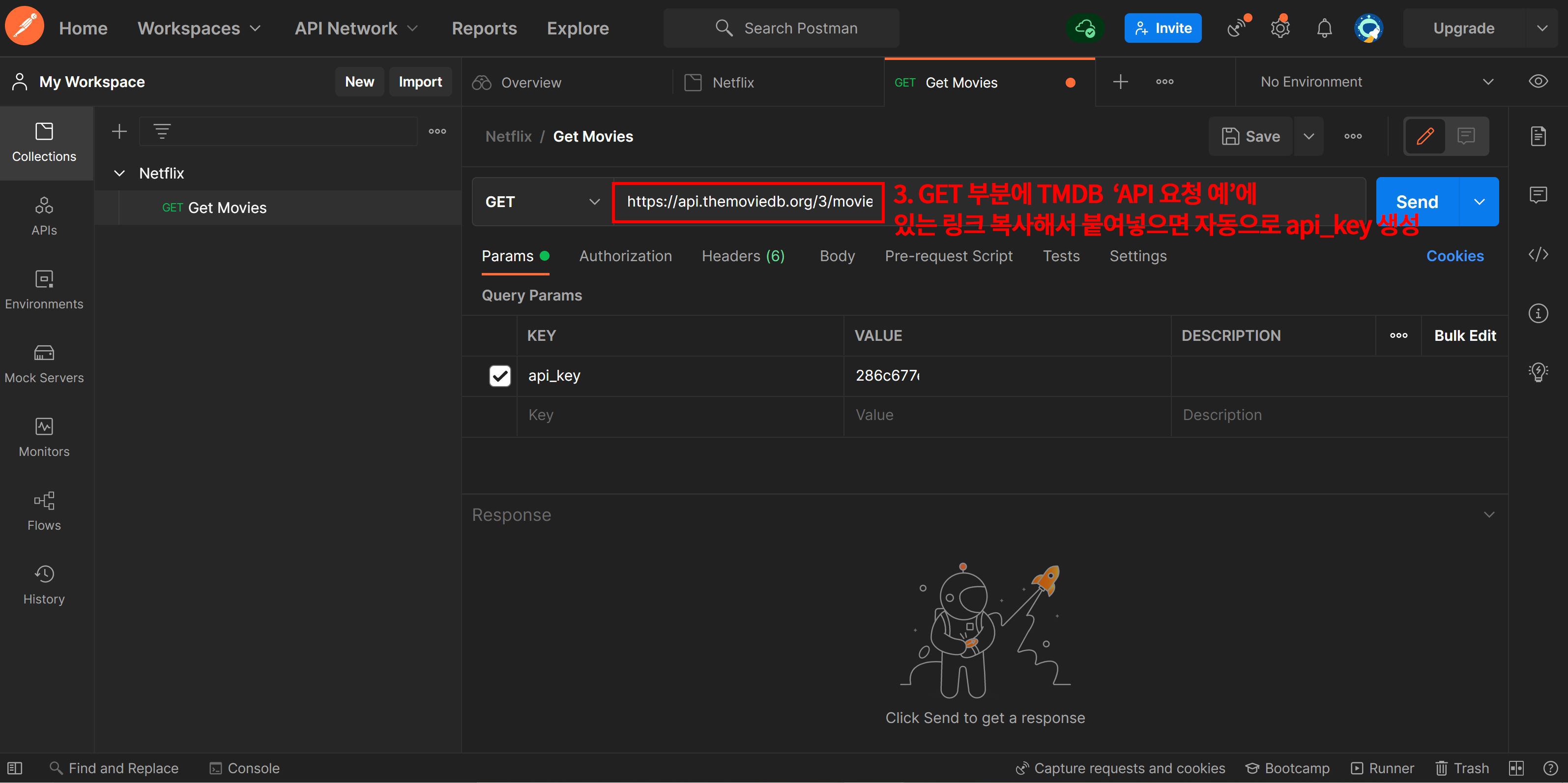Open Environments in the sidebar
The image size is (1568, 783).
pos(44,291)
